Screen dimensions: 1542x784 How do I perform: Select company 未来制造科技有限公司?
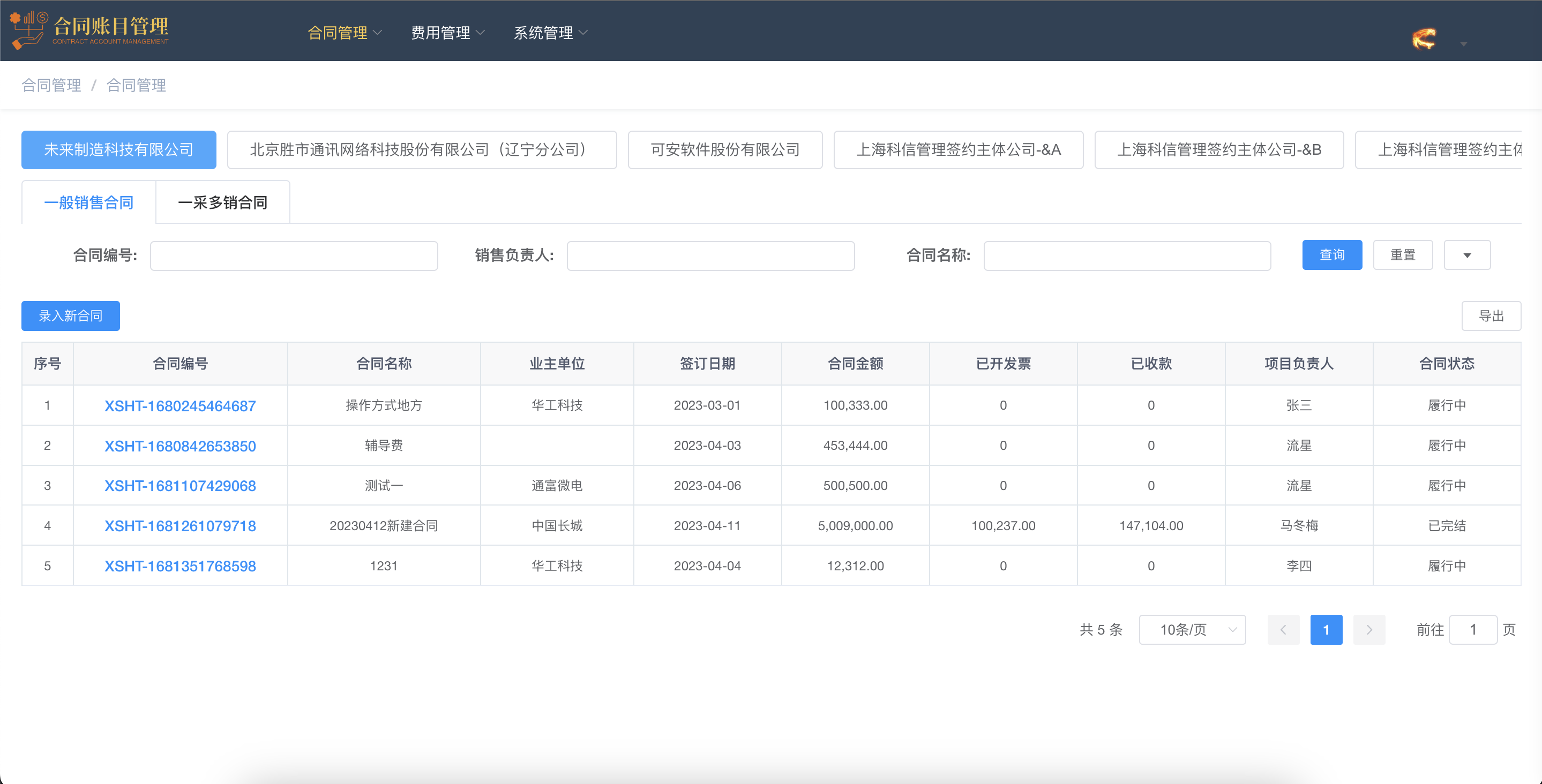point(118,149)
